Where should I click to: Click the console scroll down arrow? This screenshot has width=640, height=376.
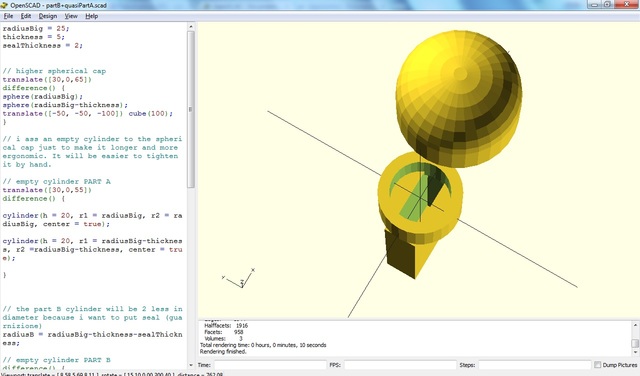coord(635,352)
